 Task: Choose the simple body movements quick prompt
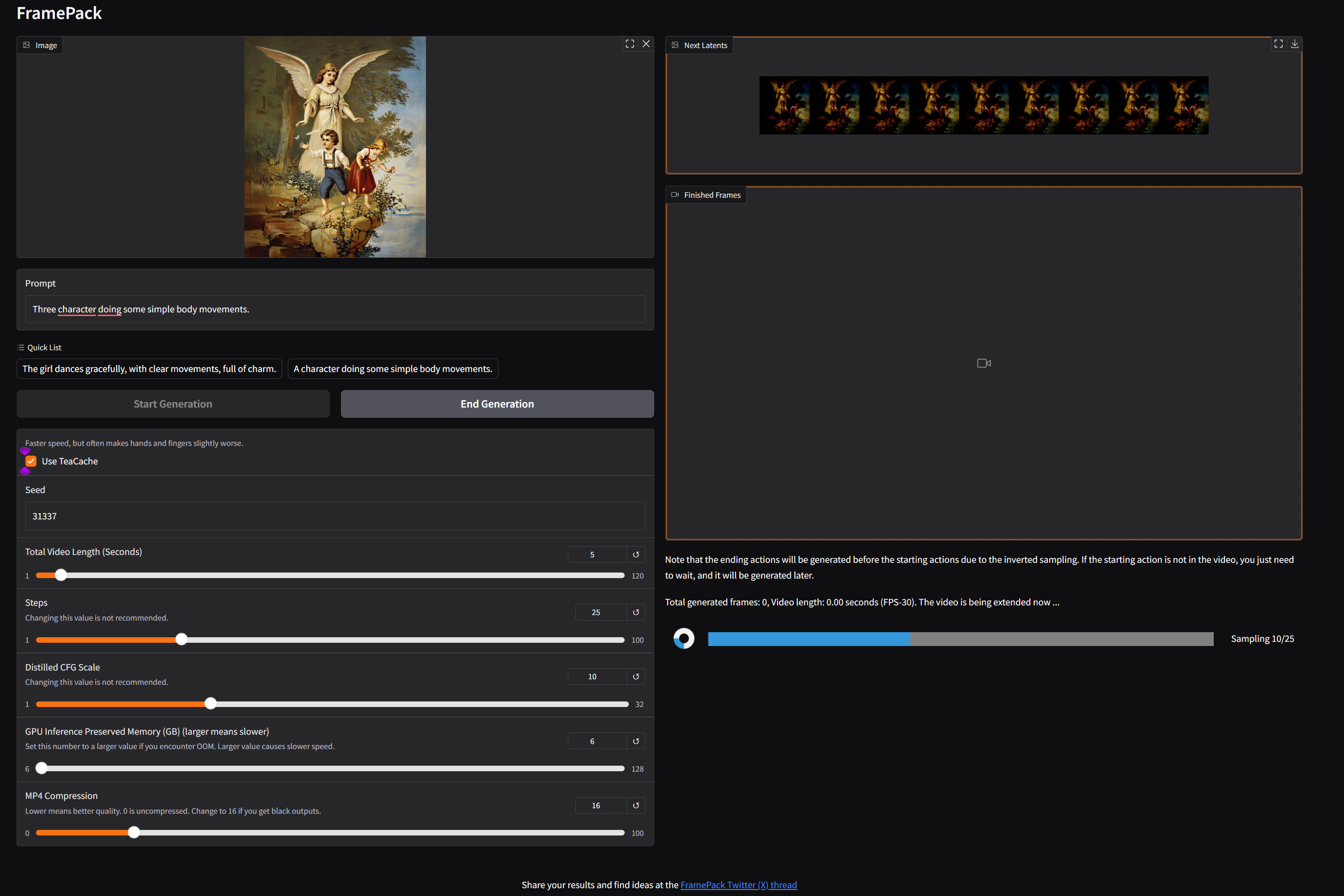pos(392,369)
